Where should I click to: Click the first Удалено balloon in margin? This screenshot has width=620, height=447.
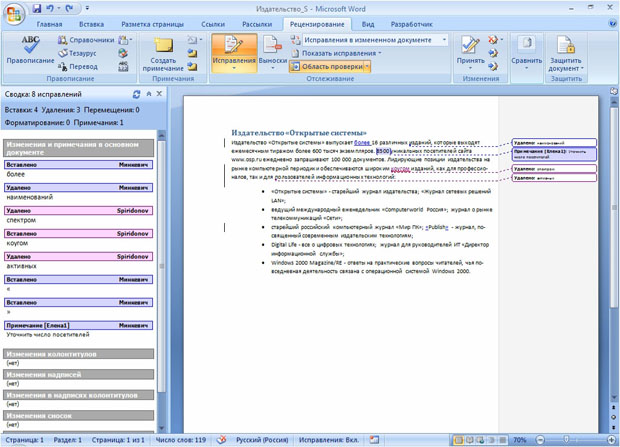pos(554,143)
